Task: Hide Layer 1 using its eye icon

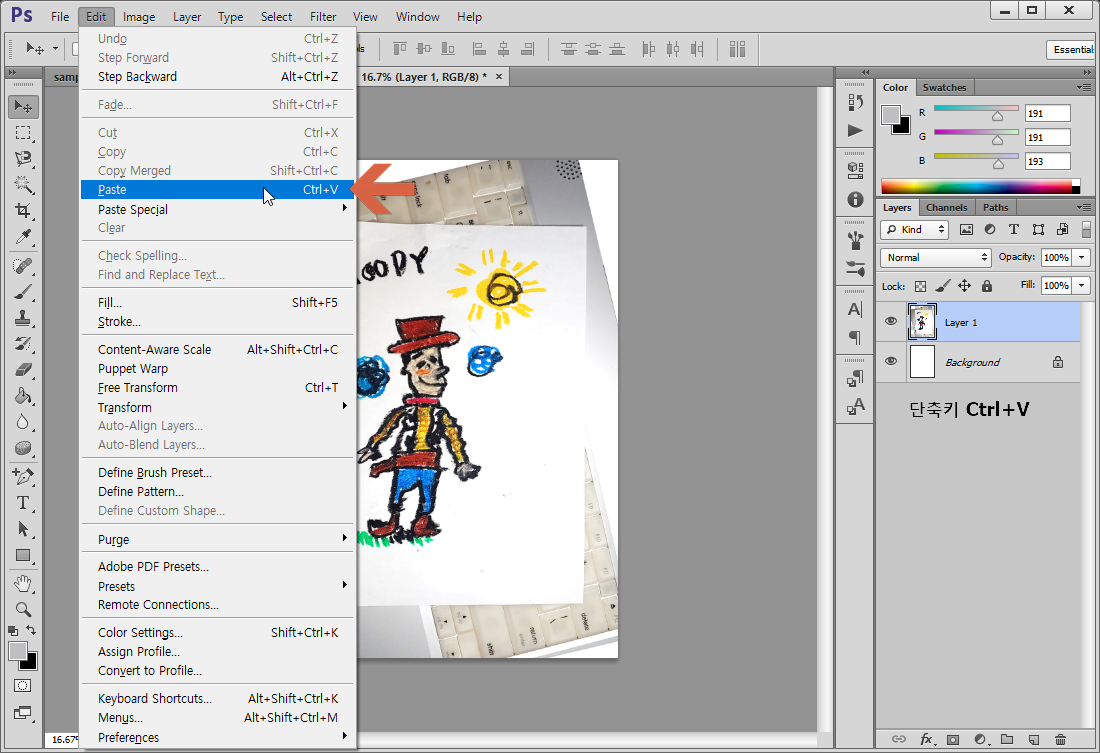Action: (x=891, y=322)
